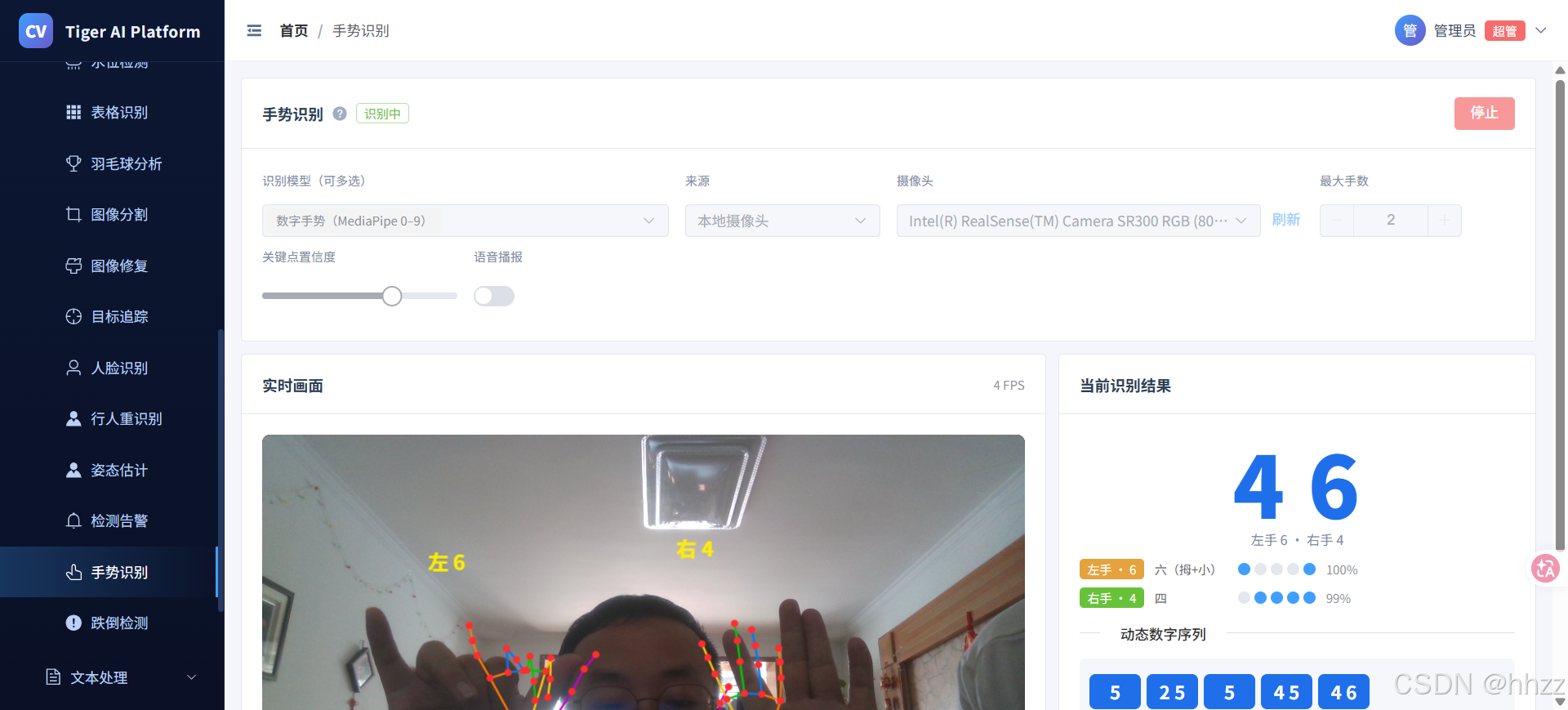The width and height of the screenshot is (1568, 710).
Task: Click the max hands number input
Action: tap(1391, 221)
